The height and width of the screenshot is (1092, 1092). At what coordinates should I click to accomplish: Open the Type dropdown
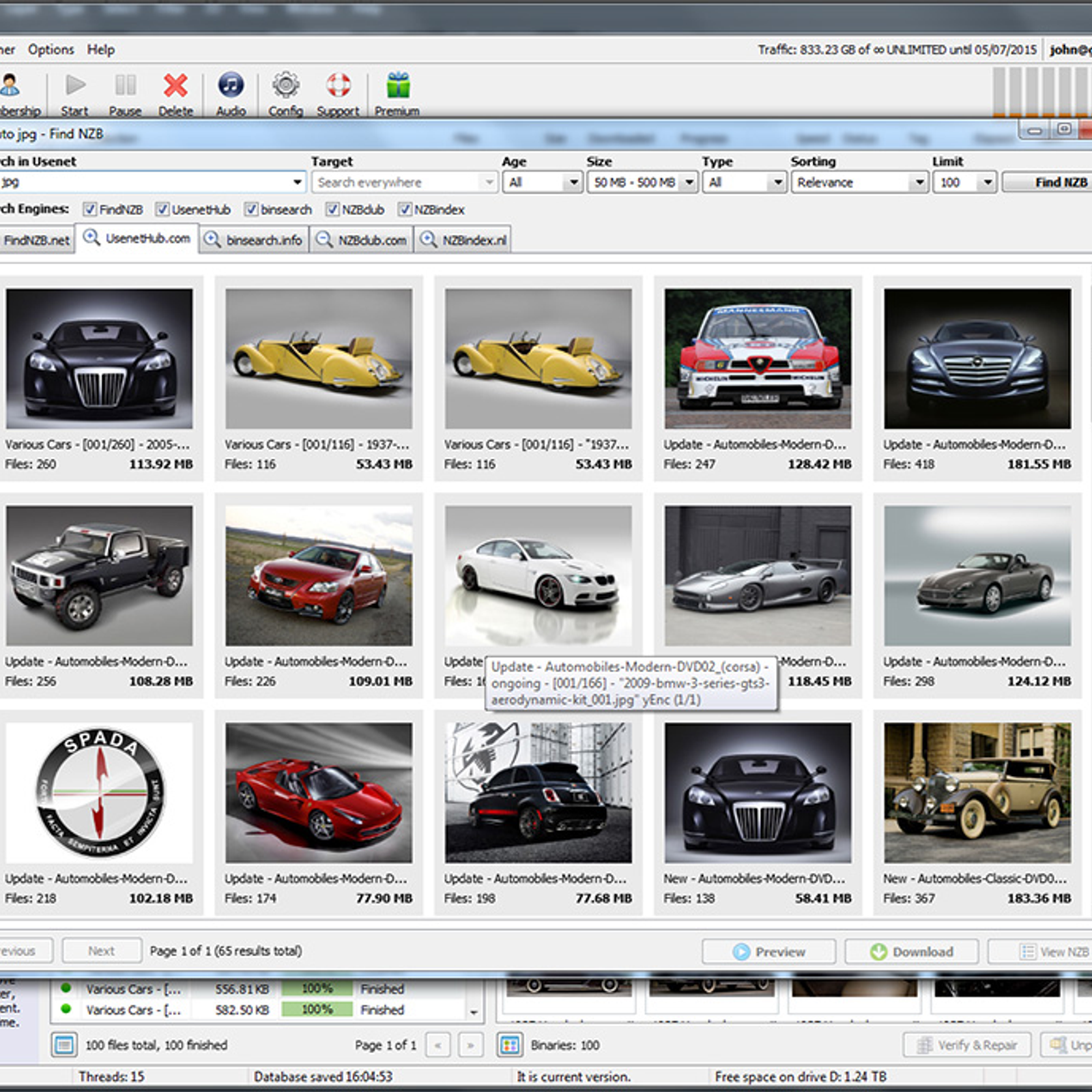[744, 182]
